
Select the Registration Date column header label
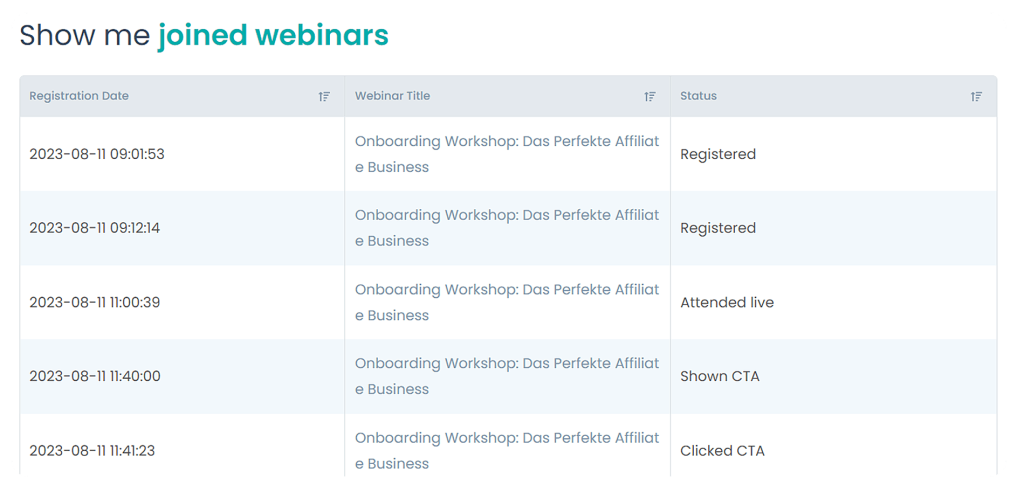coord(79,96)
